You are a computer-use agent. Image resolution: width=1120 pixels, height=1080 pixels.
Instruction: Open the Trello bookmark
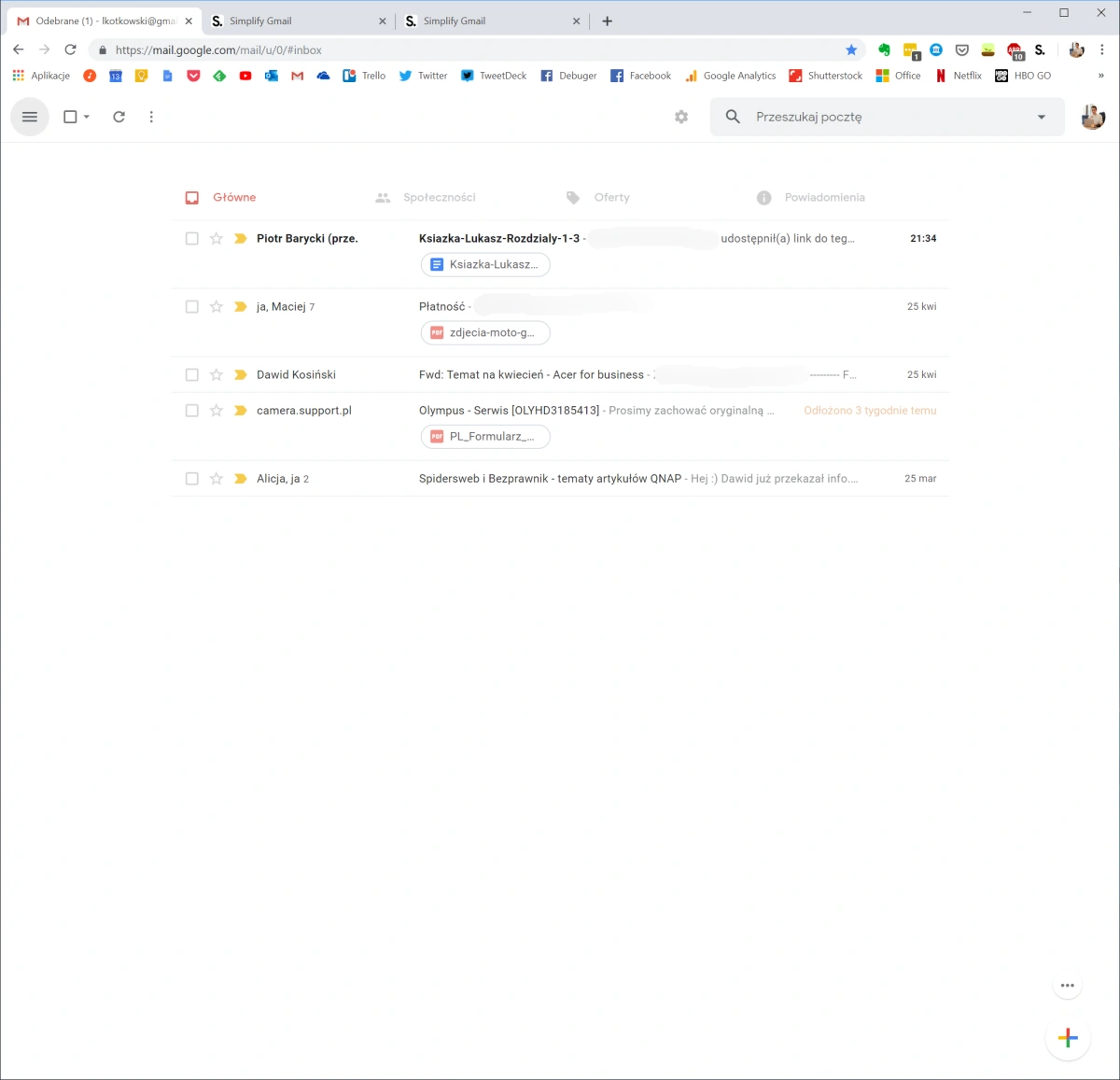click(x=364, y=76)
